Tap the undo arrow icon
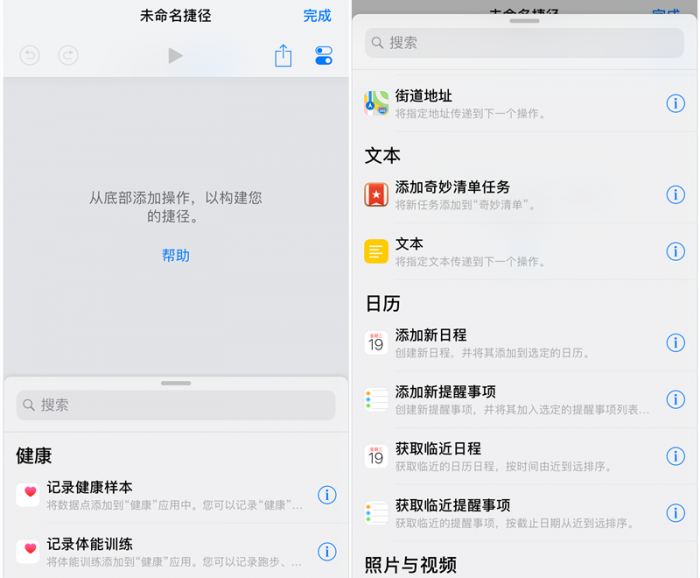This screenshot has width=700, height=578. click(29, 56)
